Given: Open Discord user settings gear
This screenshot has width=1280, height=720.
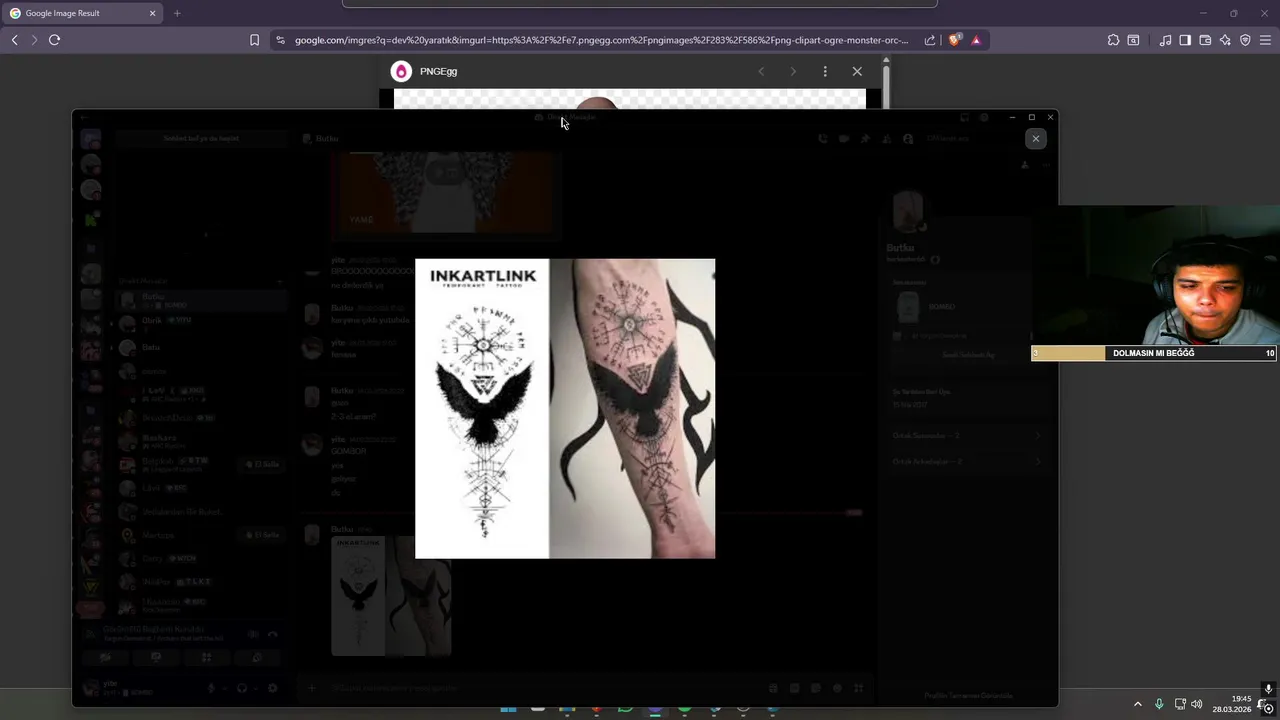Looking at the screenshot, I should coord(272,688).
